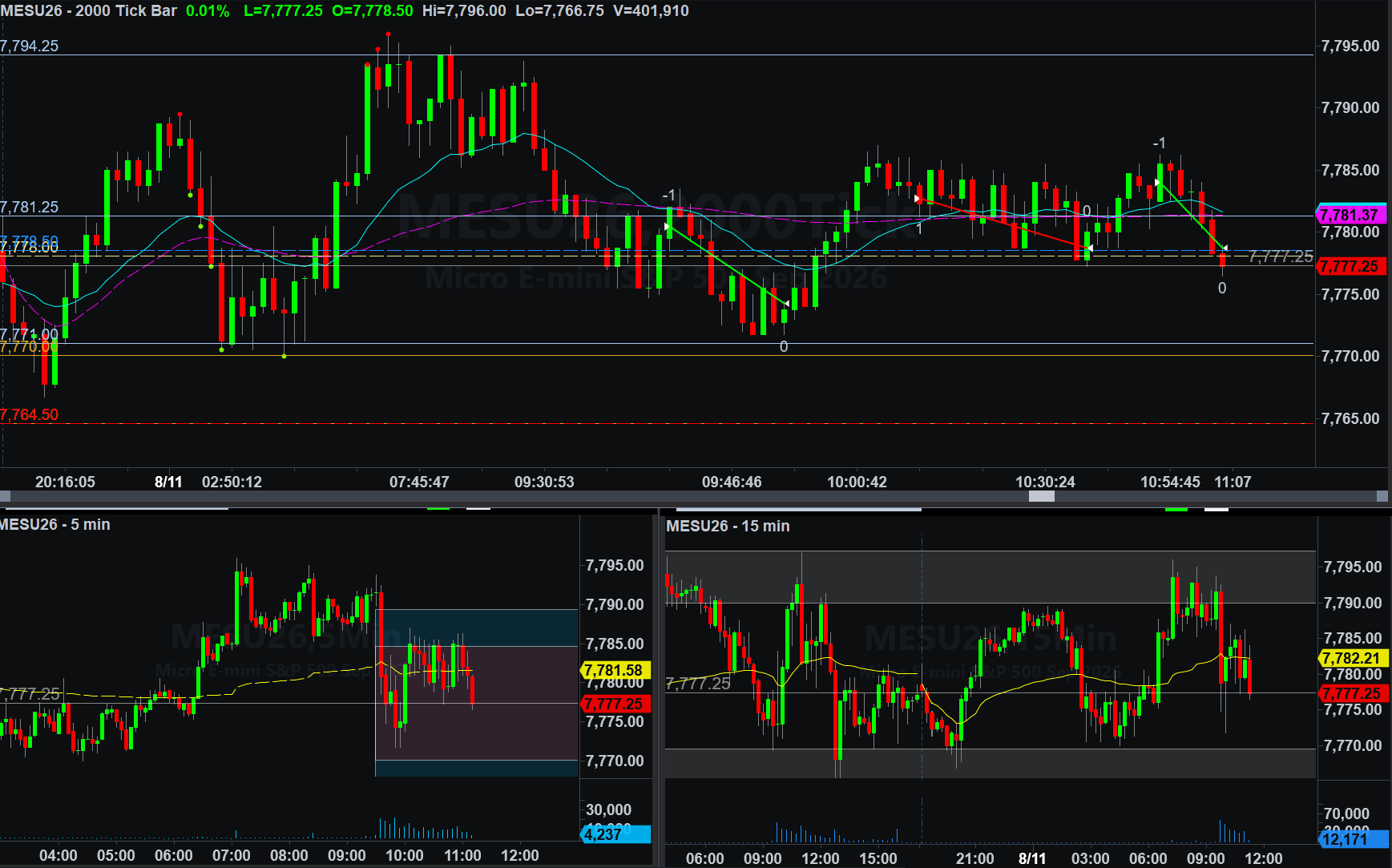Screen dimensions: 1392x868
Task: Click the scrollbar's right end button on the tick chart
Action: tap(1382, 496)
